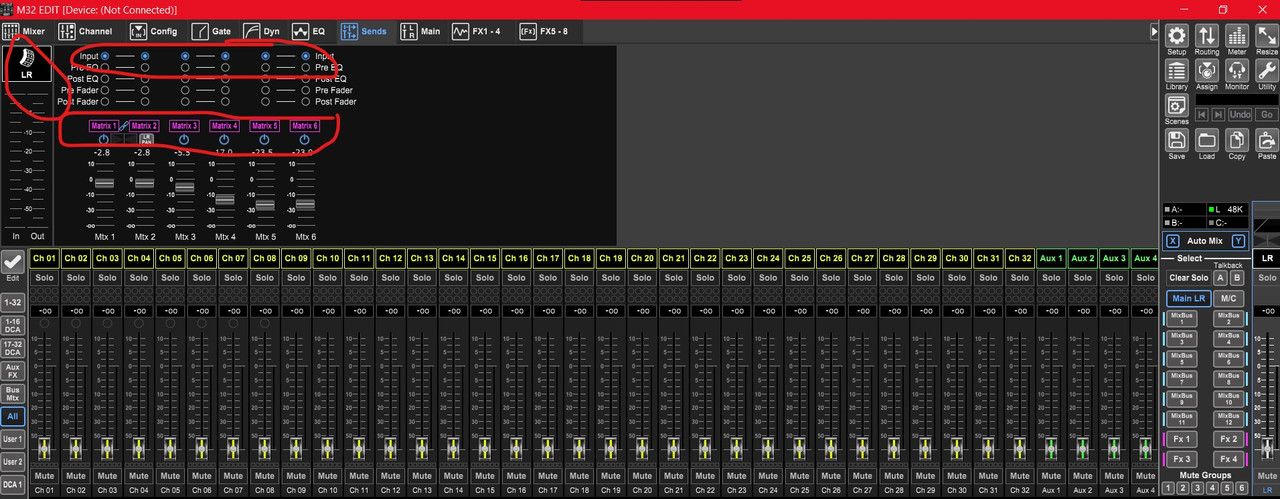Open the FX5 - 8 tab
Viewport: 1280px width, 499px height.
point(544,32)
